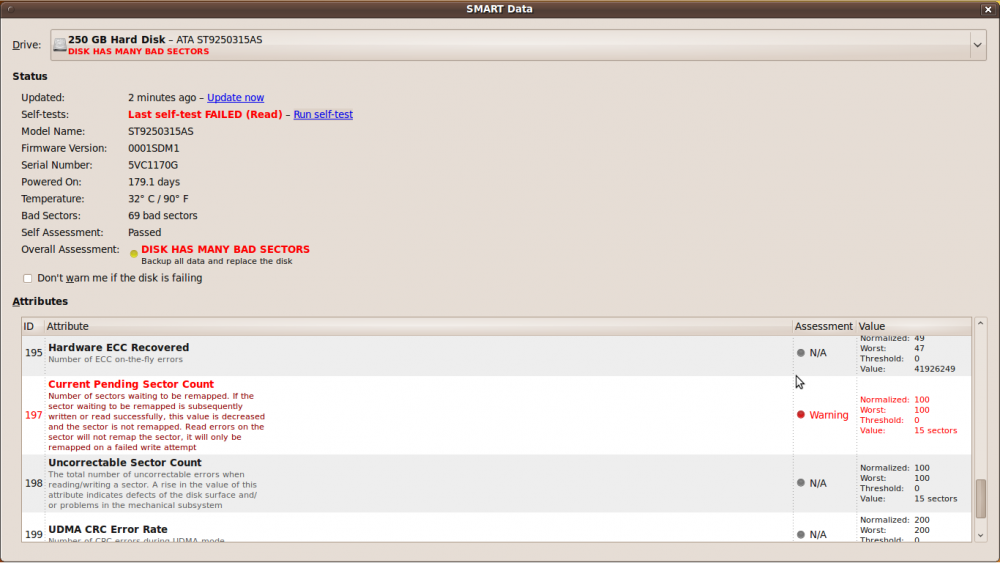Click the Update now link

coord(235,98)
